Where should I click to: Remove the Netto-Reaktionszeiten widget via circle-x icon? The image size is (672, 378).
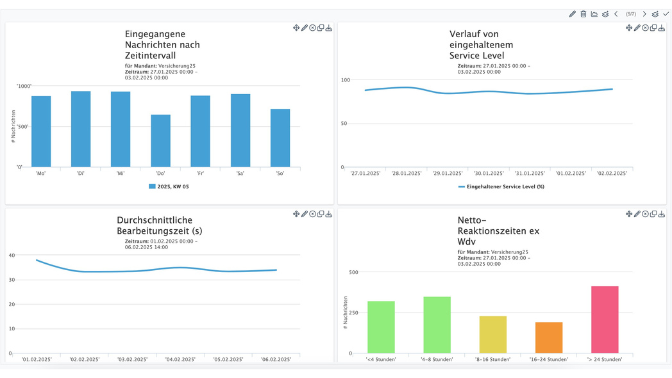pos(645,214)
